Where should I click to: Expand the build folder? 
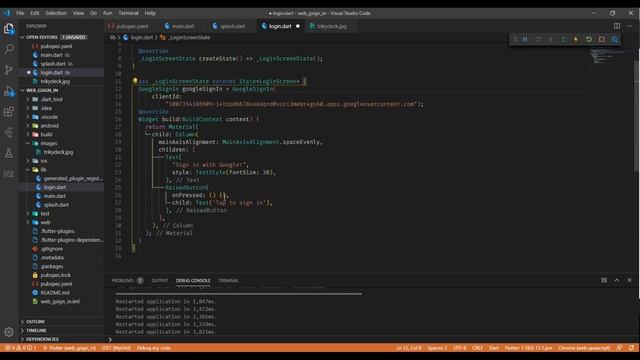[x=61, y=134]
